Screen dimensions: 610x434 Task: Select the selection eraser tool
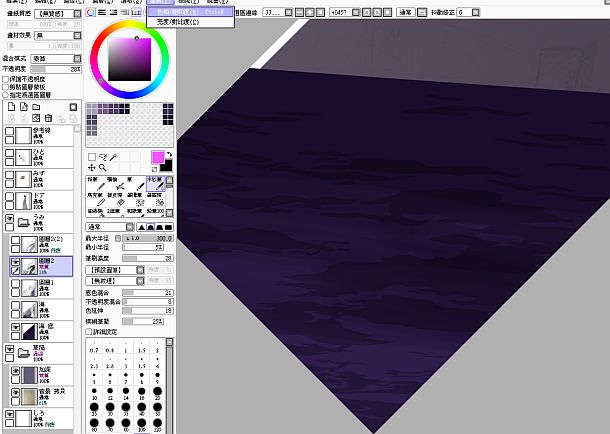pos(155,200)
